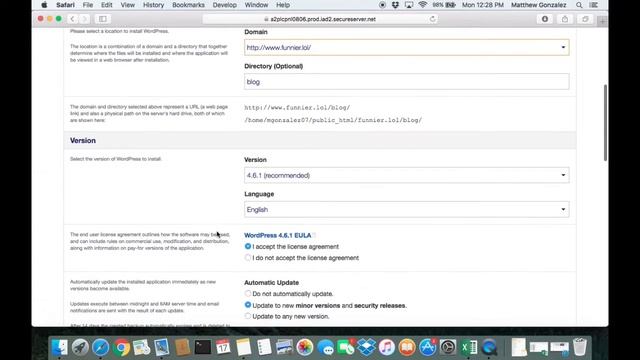Open App Store from the Dock
Screen dimensions: 640x360
click(428, 347)
